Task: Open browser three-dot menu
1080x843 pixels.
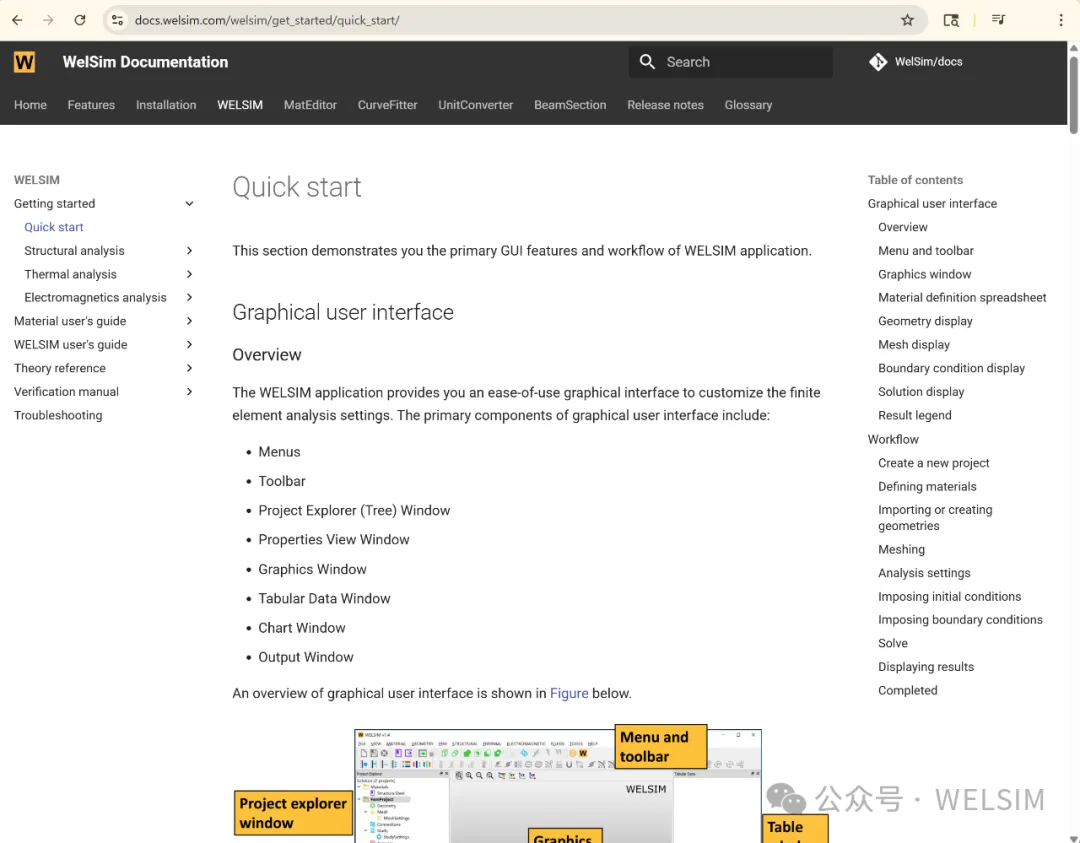Action: point(1060,20)
